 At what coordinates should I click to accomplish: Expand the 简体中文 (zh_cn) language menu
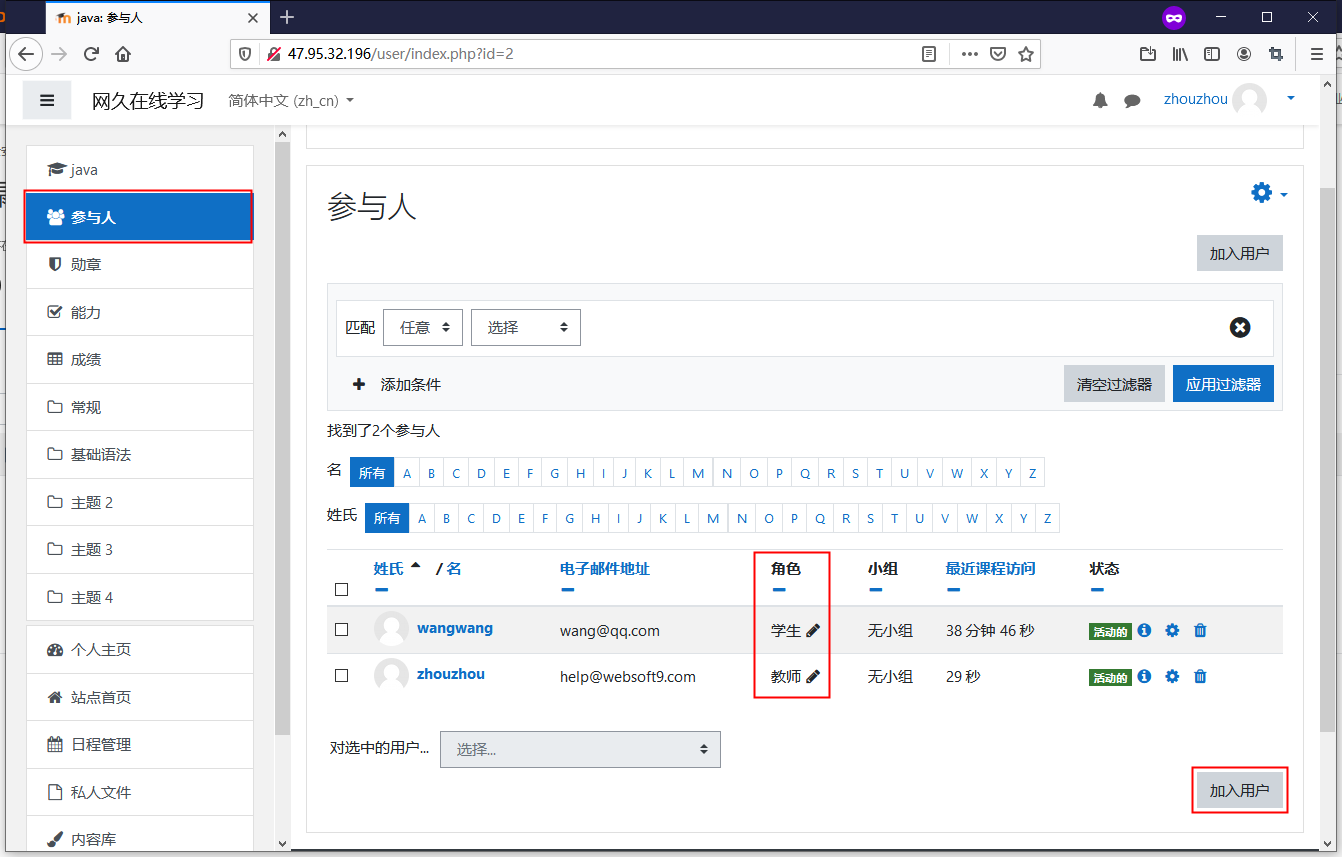[291, 101]
